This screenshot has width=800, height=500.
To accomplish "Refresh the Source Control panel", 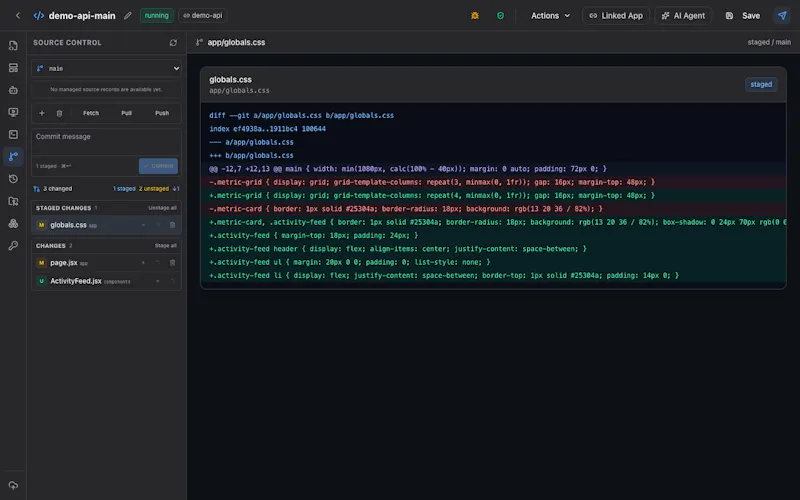I will pos(173,43).
